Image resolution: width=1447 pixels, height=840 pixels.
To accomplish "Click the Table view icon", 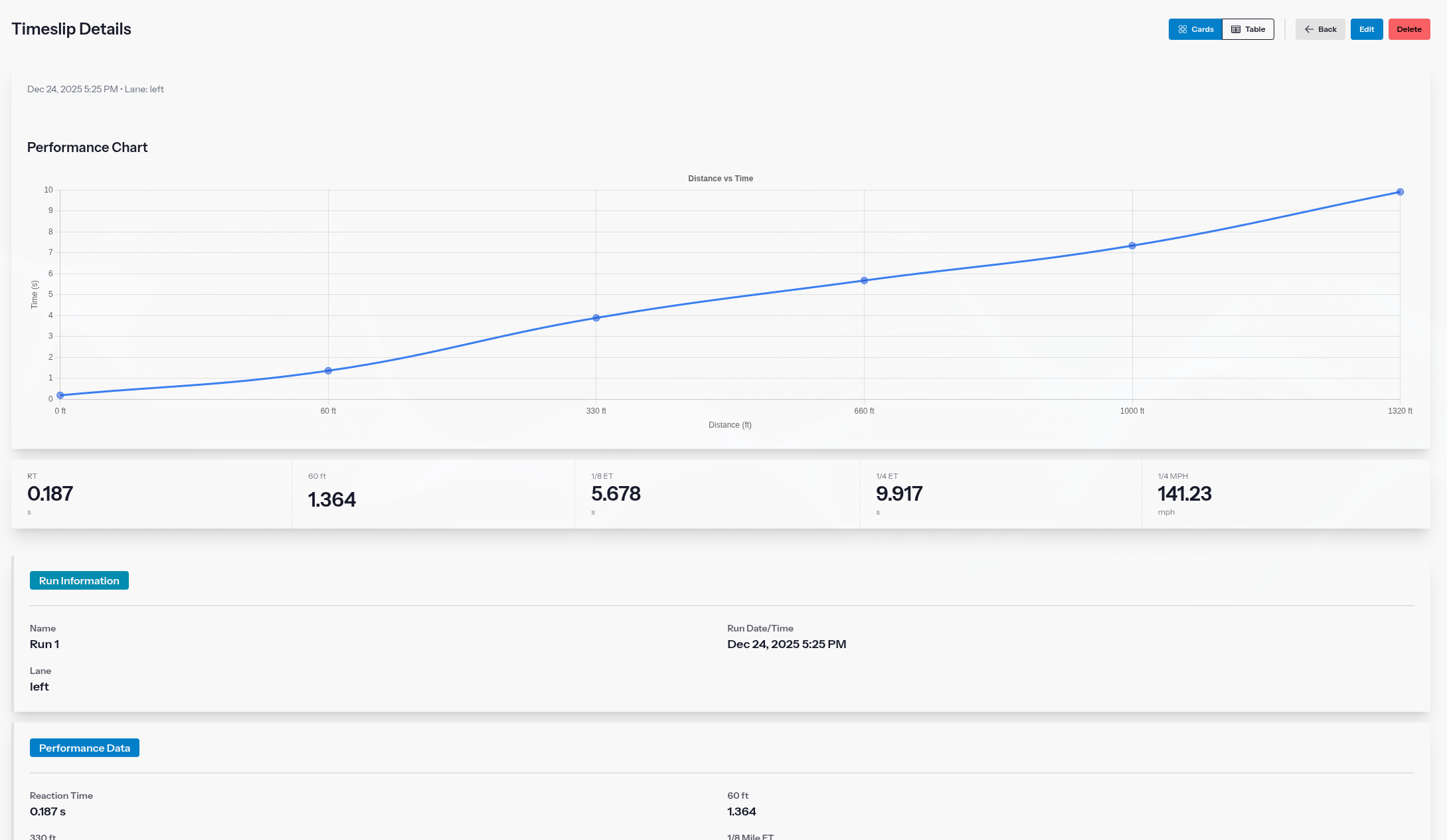I will click(x=1236, y=29).
